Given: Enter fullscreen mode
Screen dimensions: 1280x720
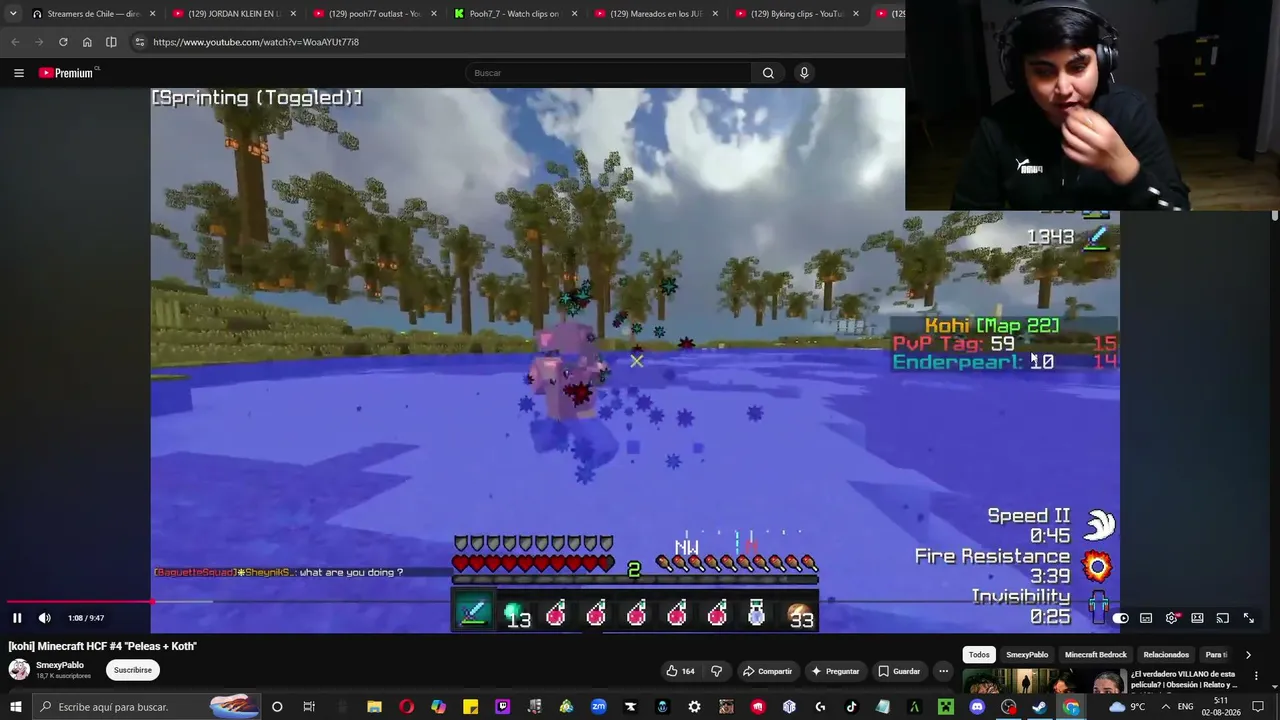Looking at the screenshot, I should click(x=1249, y=618).
